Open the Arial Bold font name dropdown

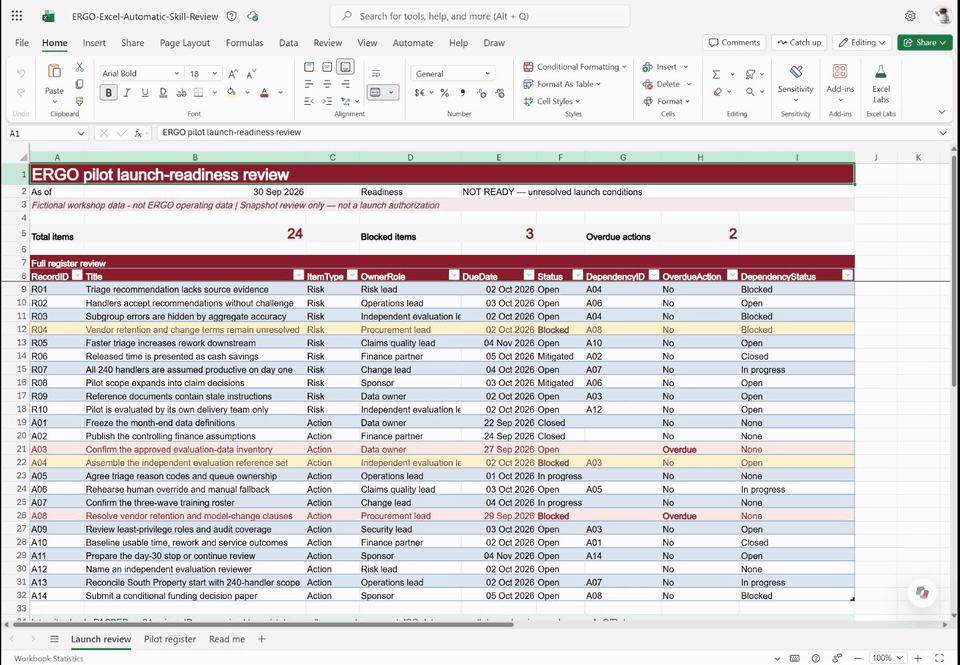176,73
